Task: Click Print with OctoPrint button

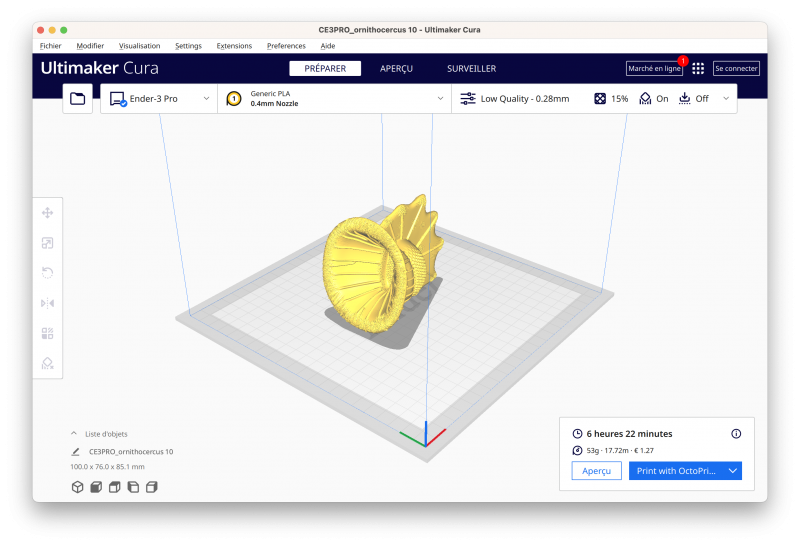Action: point(676,470)
